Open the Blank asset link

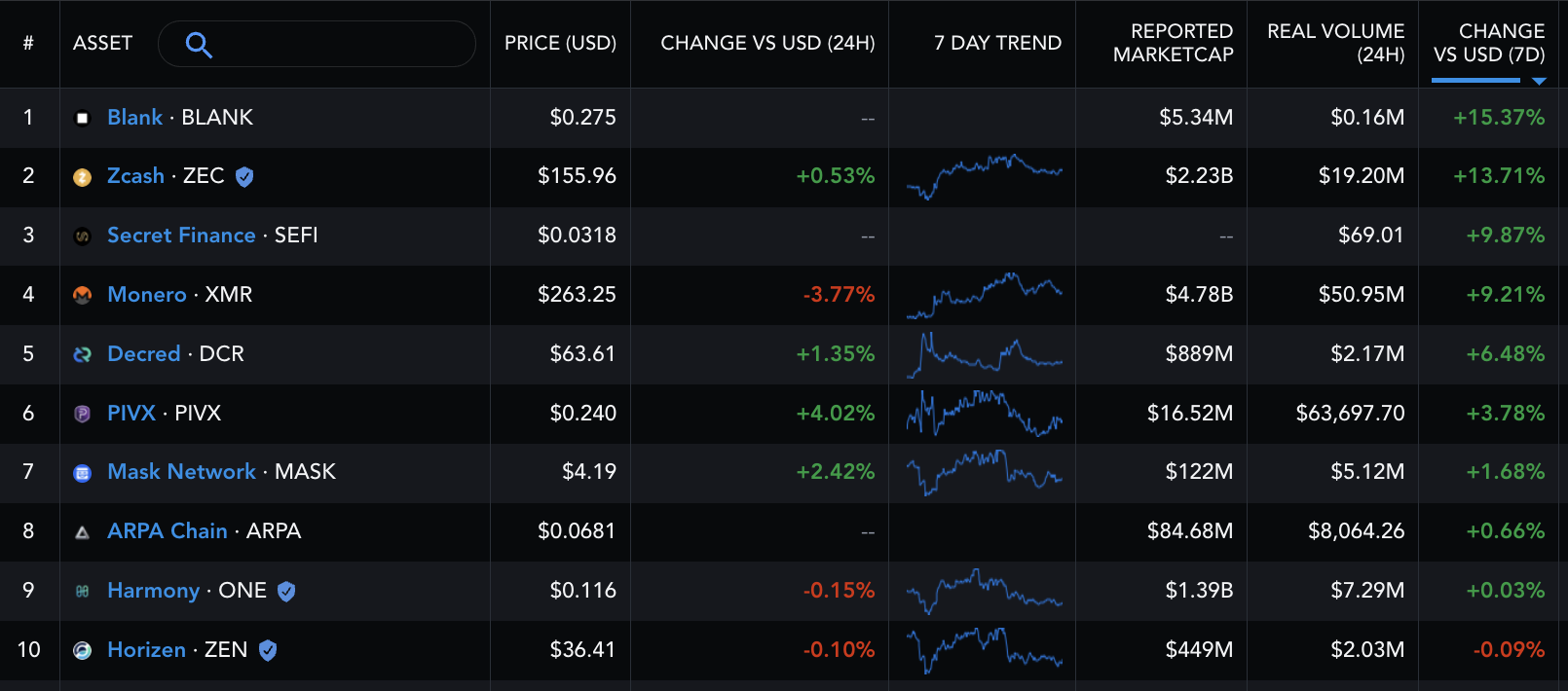134,118
